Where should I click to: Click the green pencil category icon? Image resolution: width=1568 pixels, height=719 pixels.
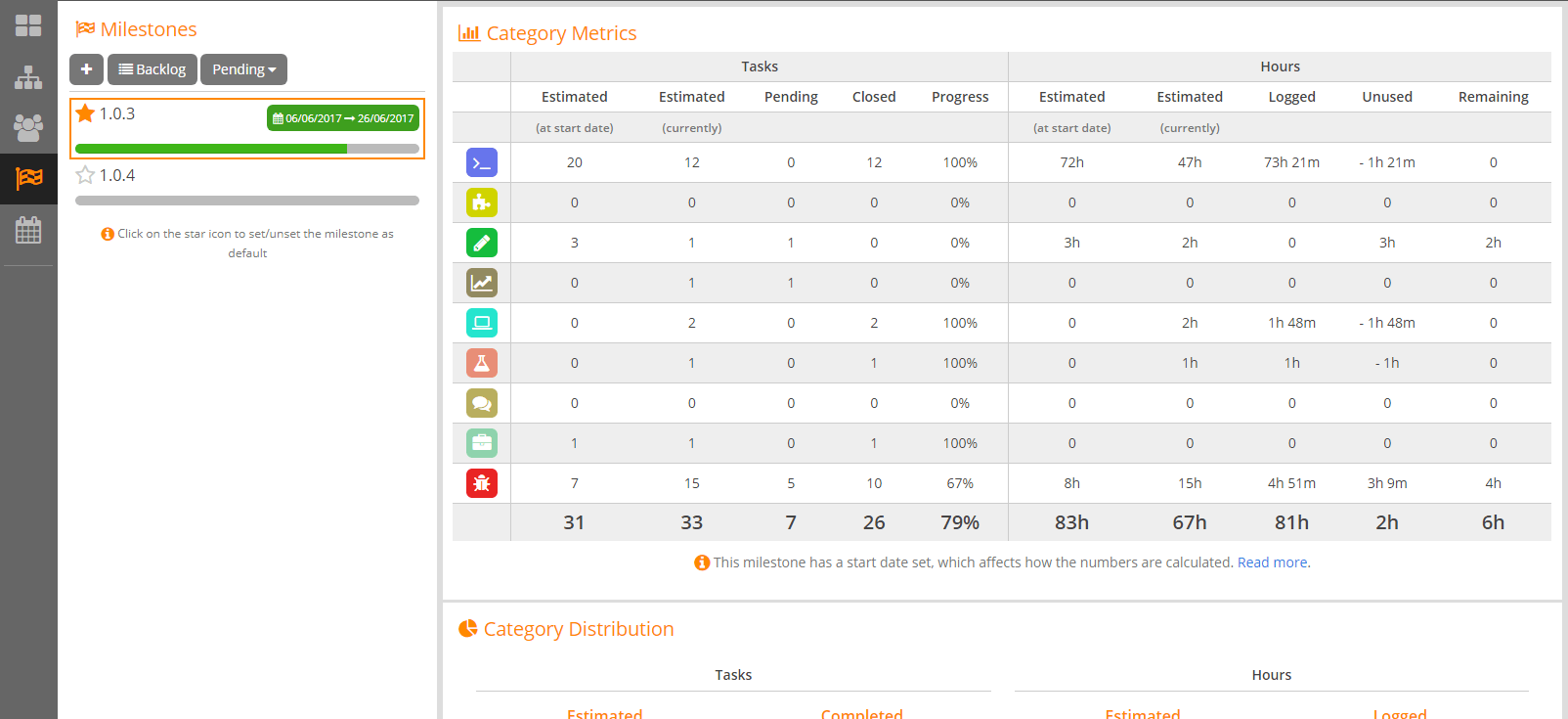(x=481, y=243)
